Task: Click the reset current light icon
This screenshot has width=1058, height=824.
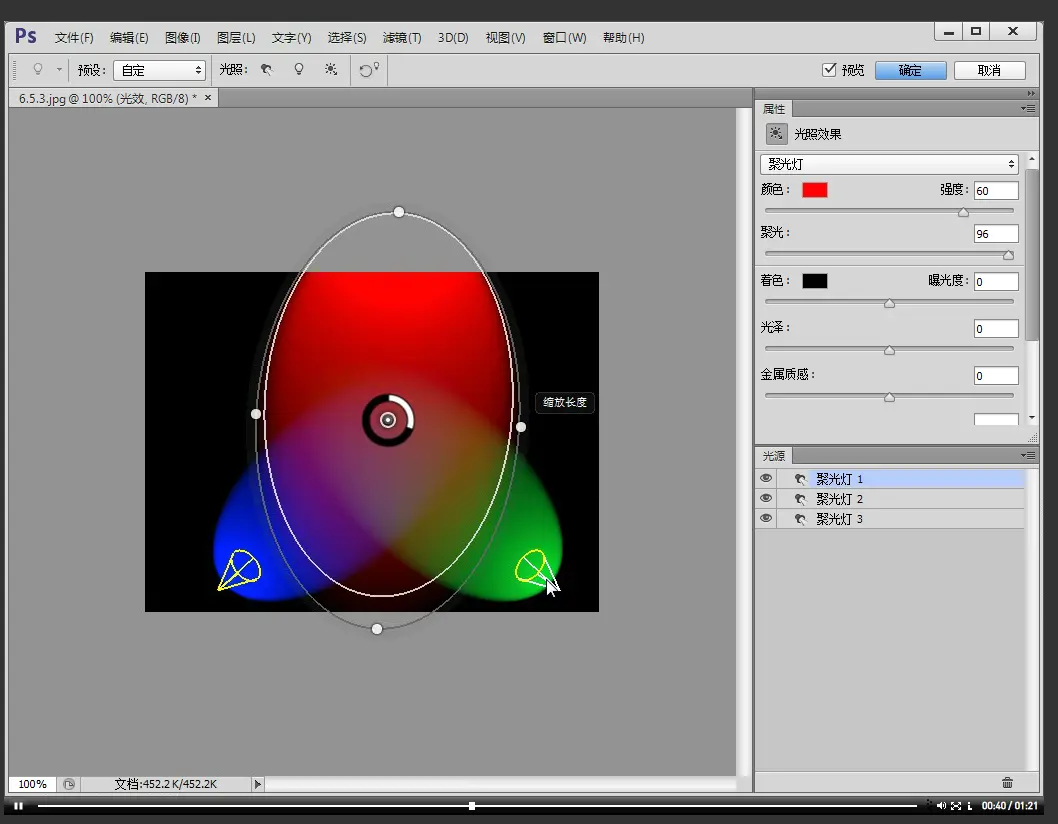Action: [x=369, y=70]
